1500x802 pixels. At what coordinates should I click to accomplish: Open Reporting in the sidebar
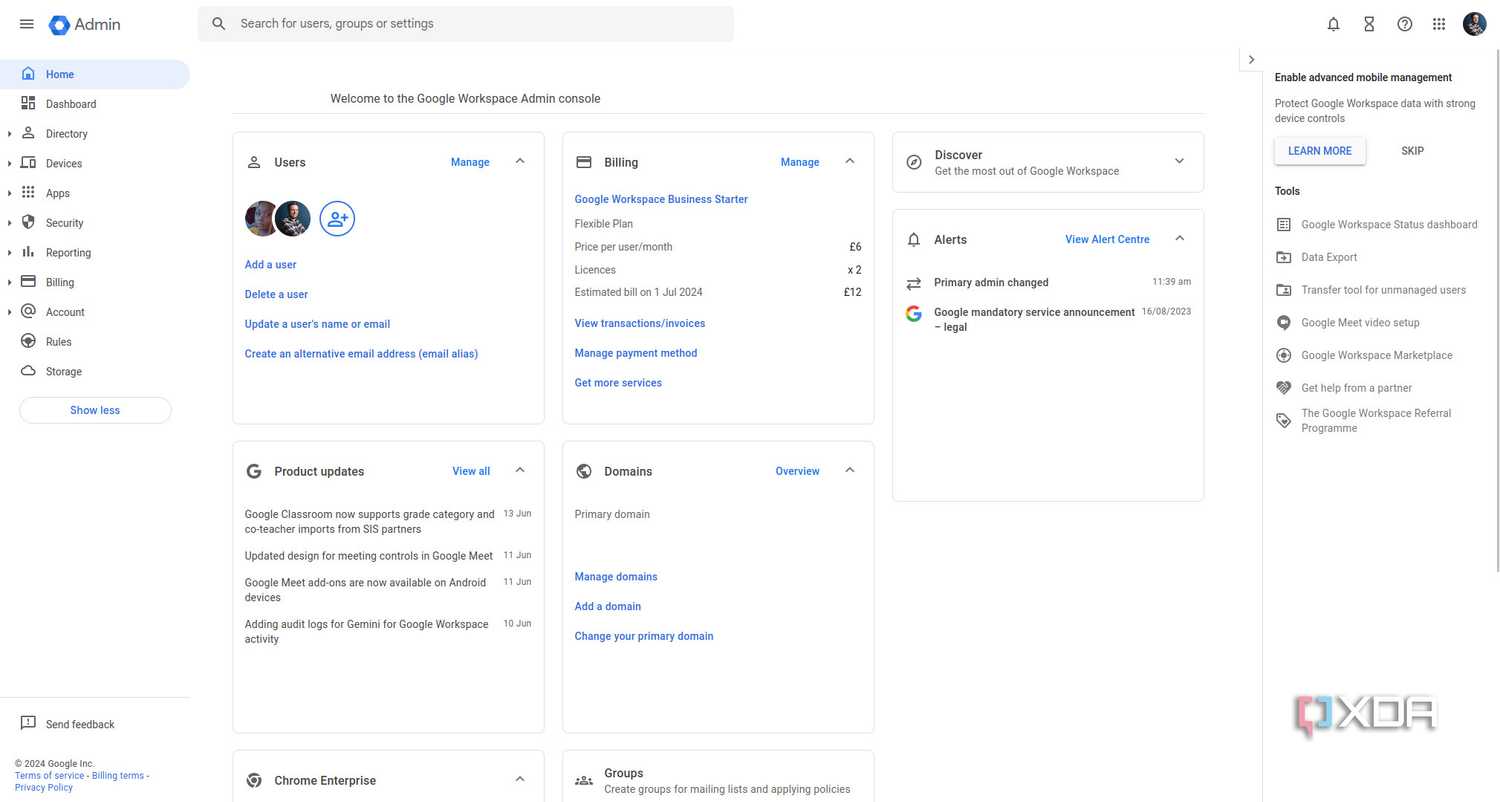coord(94,253)
